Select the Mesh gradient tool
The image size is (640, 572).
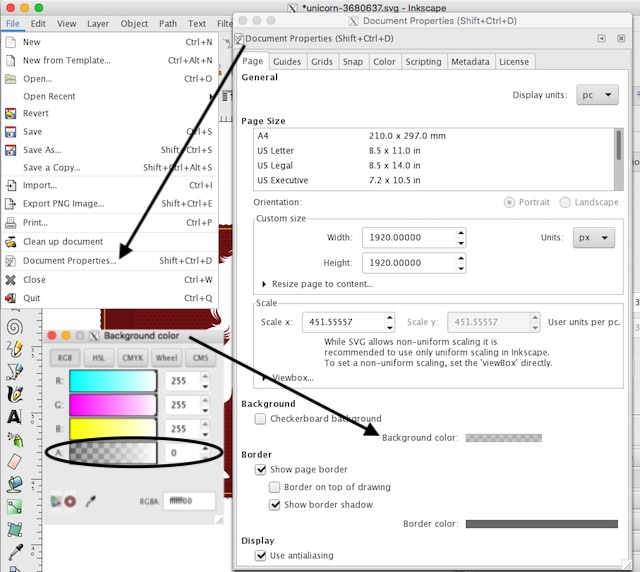15,530
